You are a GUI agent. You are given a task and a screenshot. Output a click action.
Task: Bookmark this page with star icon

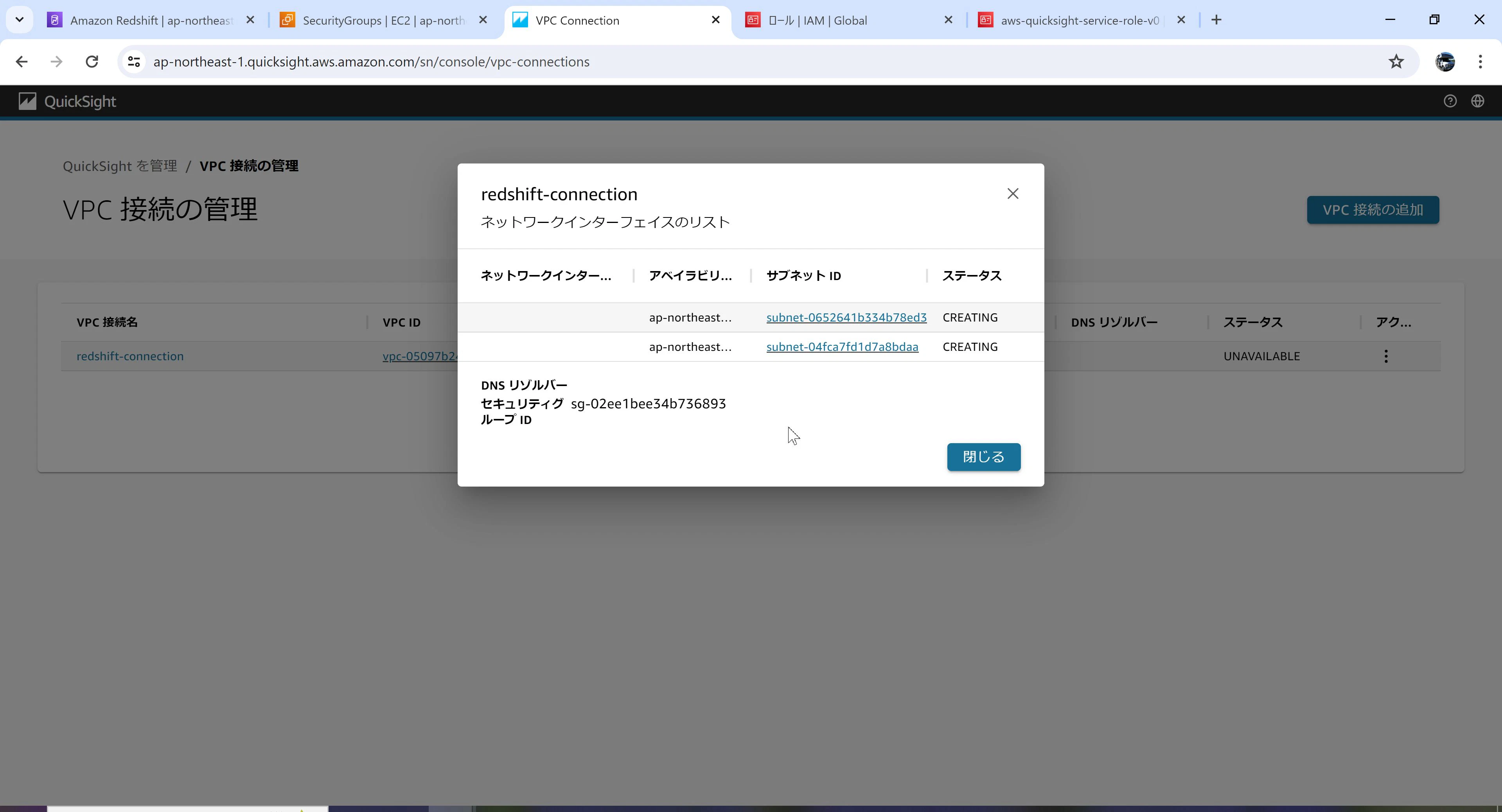click(x=1396, y=62)
